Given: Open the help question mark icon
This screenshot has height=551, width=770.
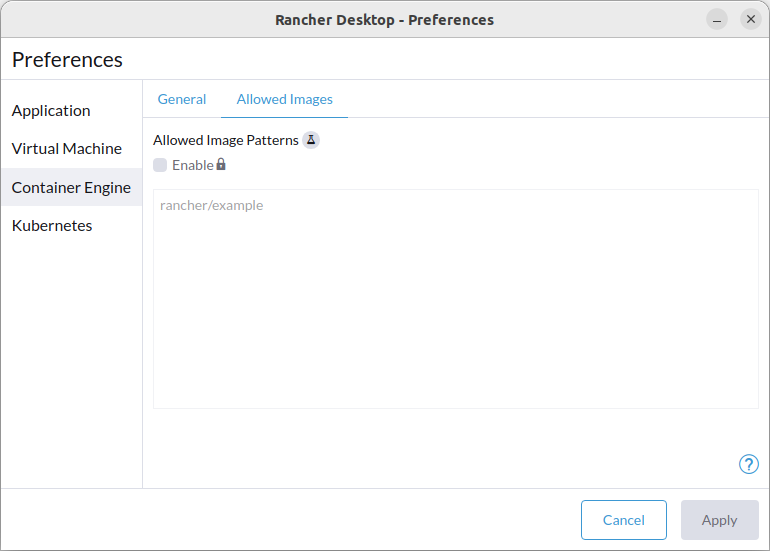Looking at the screenshot, I should 748,464.
